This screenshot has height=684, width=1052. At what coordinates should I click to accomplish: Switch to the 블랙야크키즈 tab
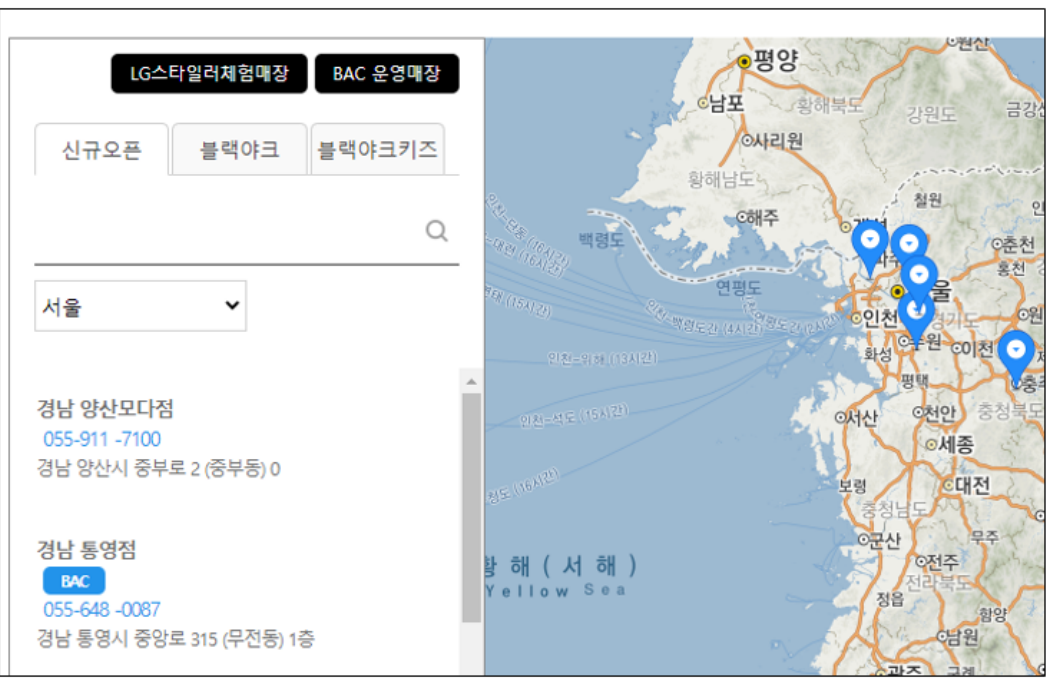(x=377, y=150)
